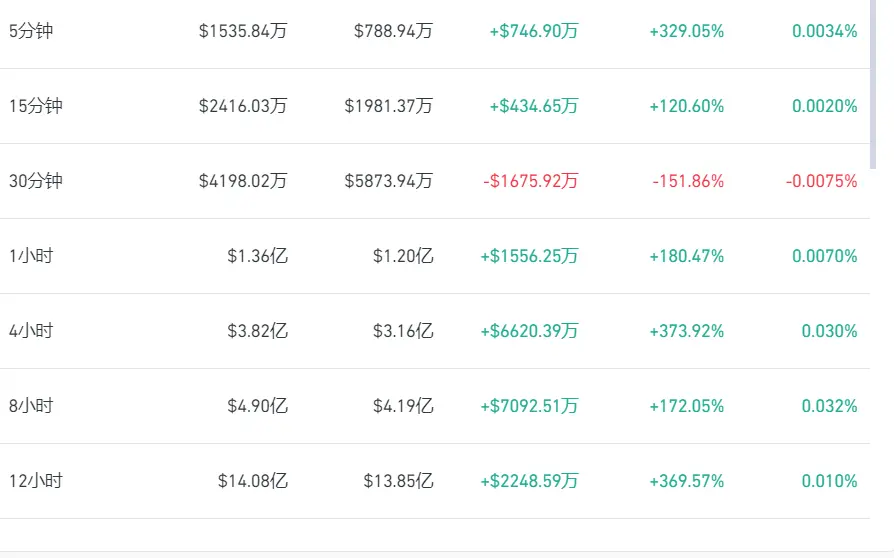Click the +329.05% percentage

pos(687,31)
